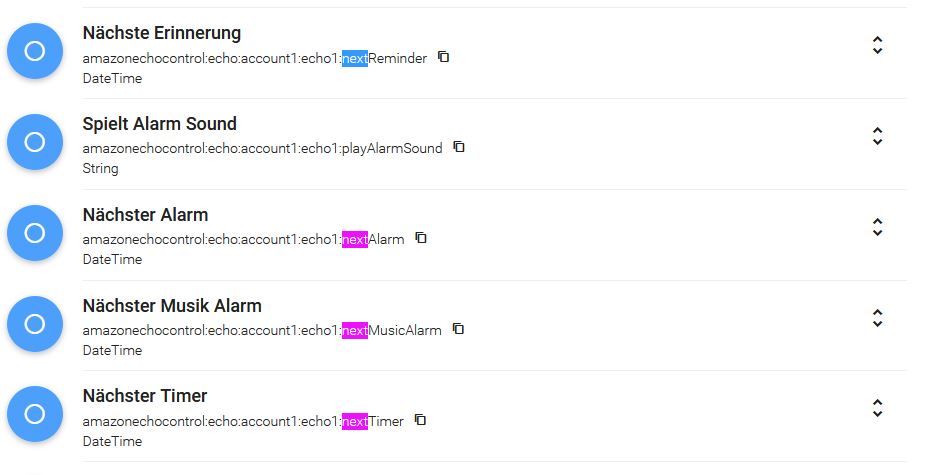Copy the nextTimer channel ID
The width and height of the screenshot is (938, 475).
[x=421, y=419]
